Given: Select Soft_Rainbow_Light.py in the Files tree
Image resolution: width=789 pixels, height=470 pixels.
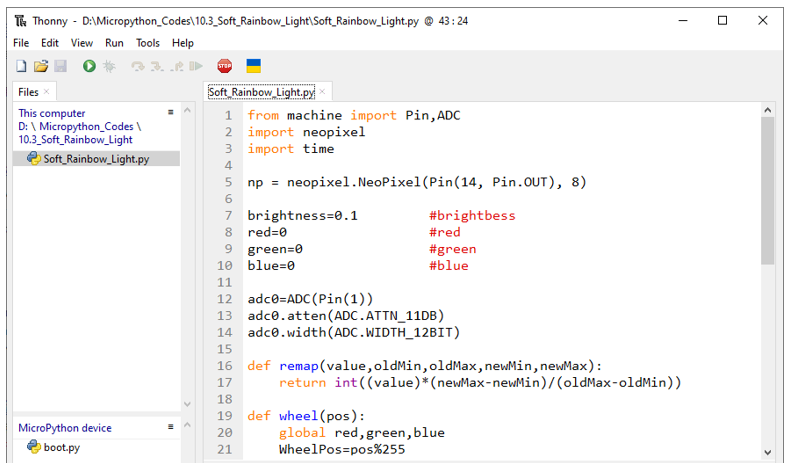Looking at the screenshot, I should tap(96, 159).
